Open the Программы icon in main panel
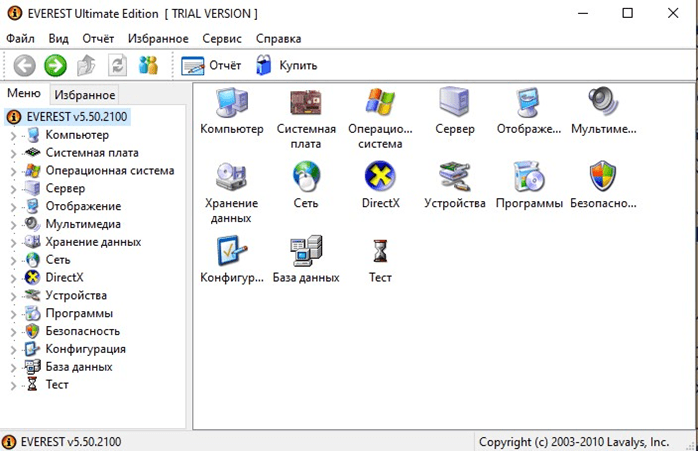This screenshot has height=452, width=699. 528,177
